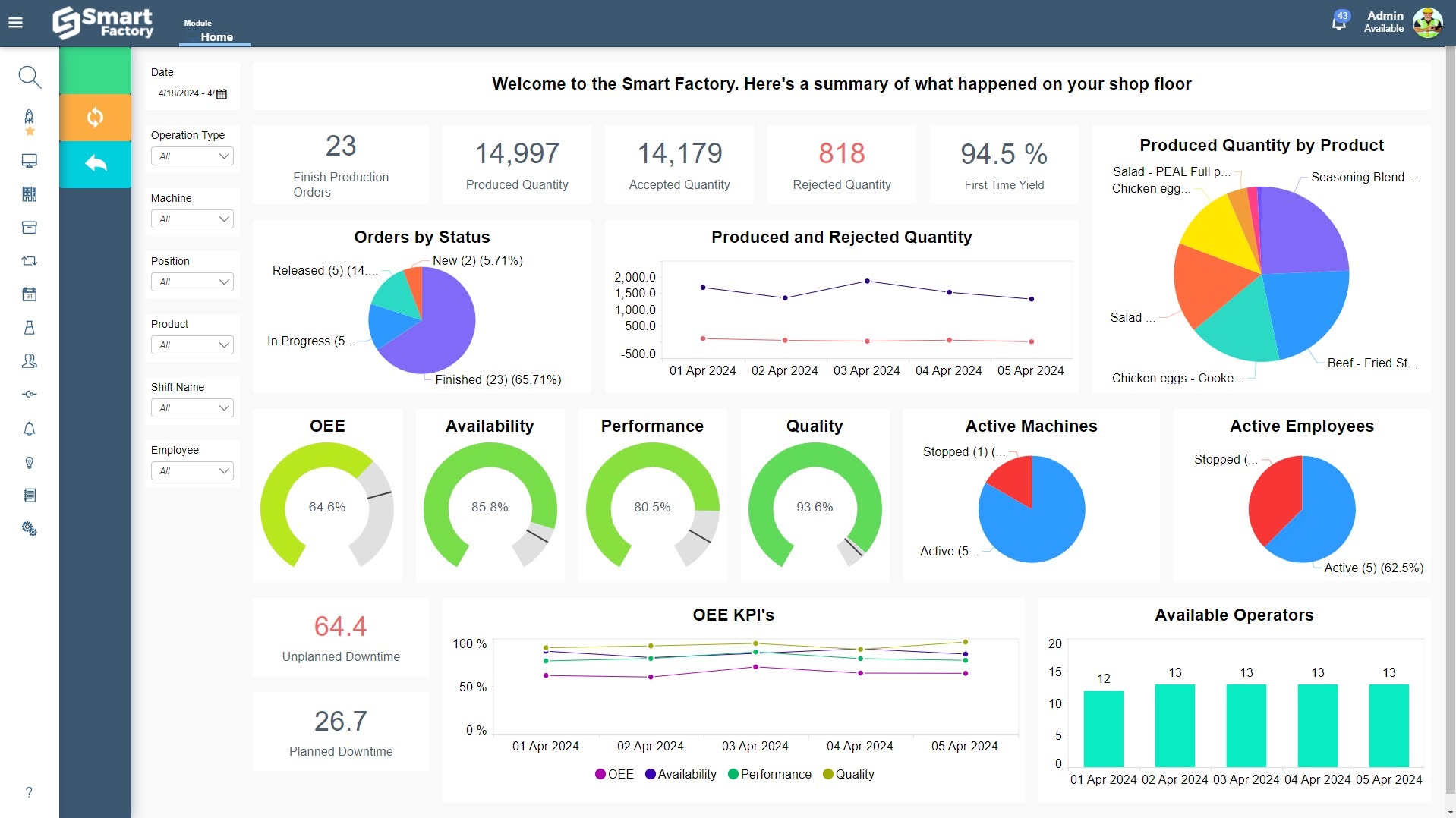
Task: Click the cyan back arrow button
Action: (x=95, y=164)
